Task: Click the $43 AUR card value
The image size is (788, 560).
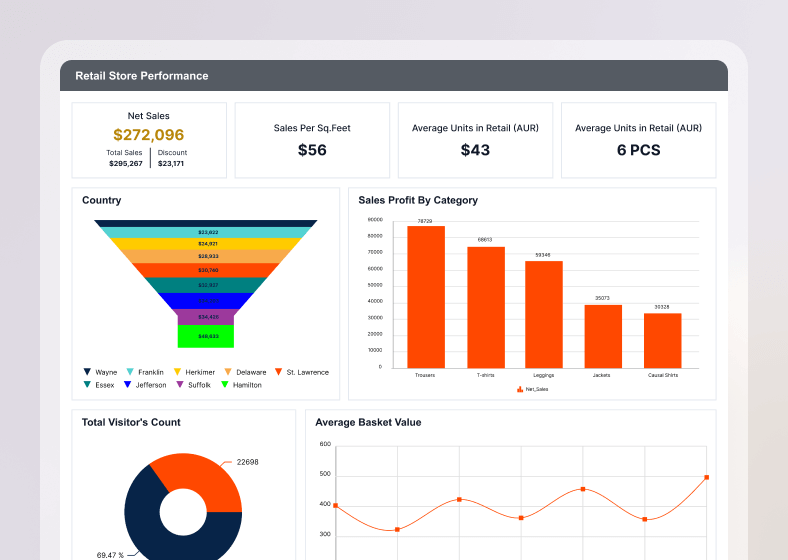Action: [475, 150]
